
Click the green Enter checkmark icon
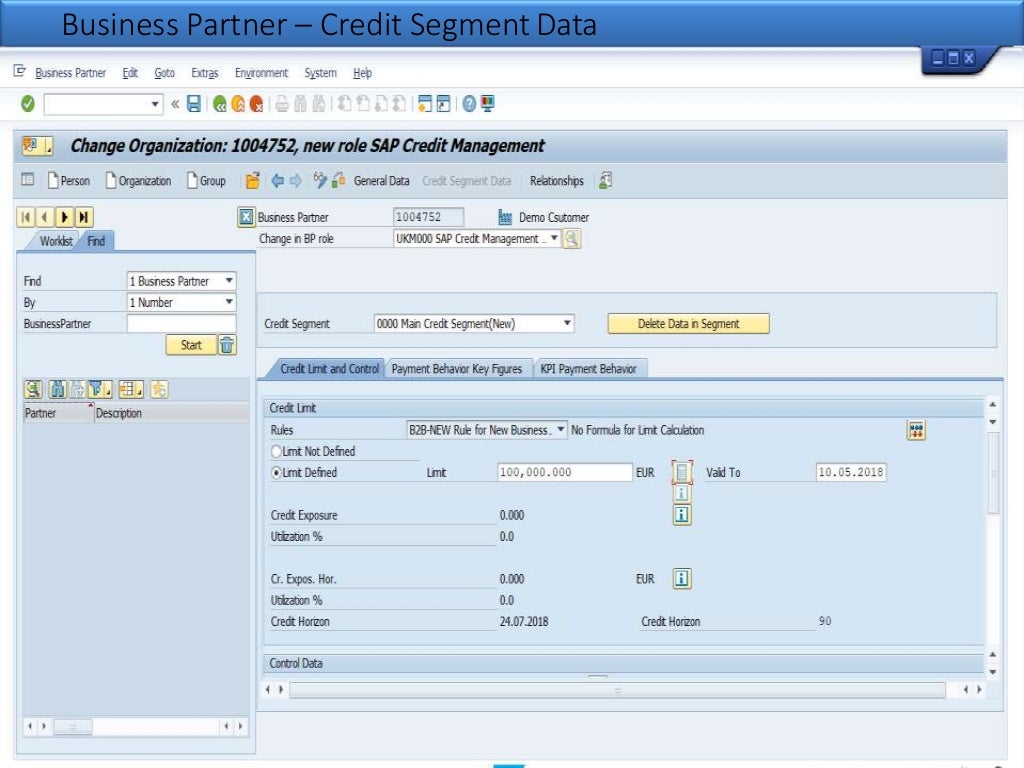(x=28, y=104)
